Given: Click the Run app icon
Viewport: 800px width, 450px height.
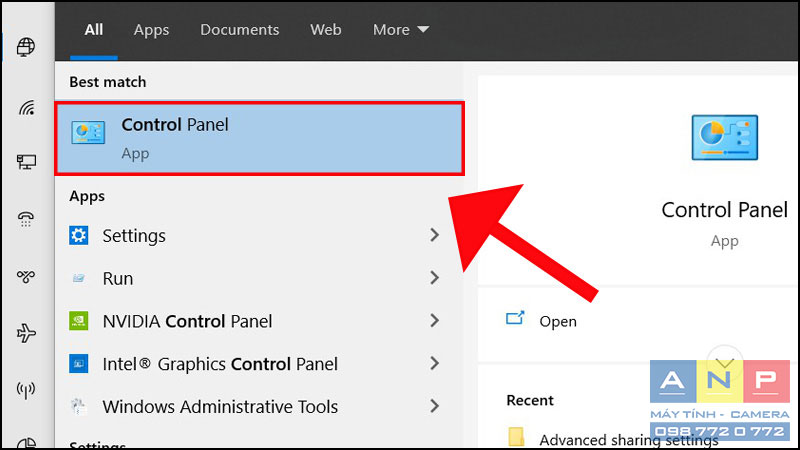Looking at the screenshot, I should [79, 278].
